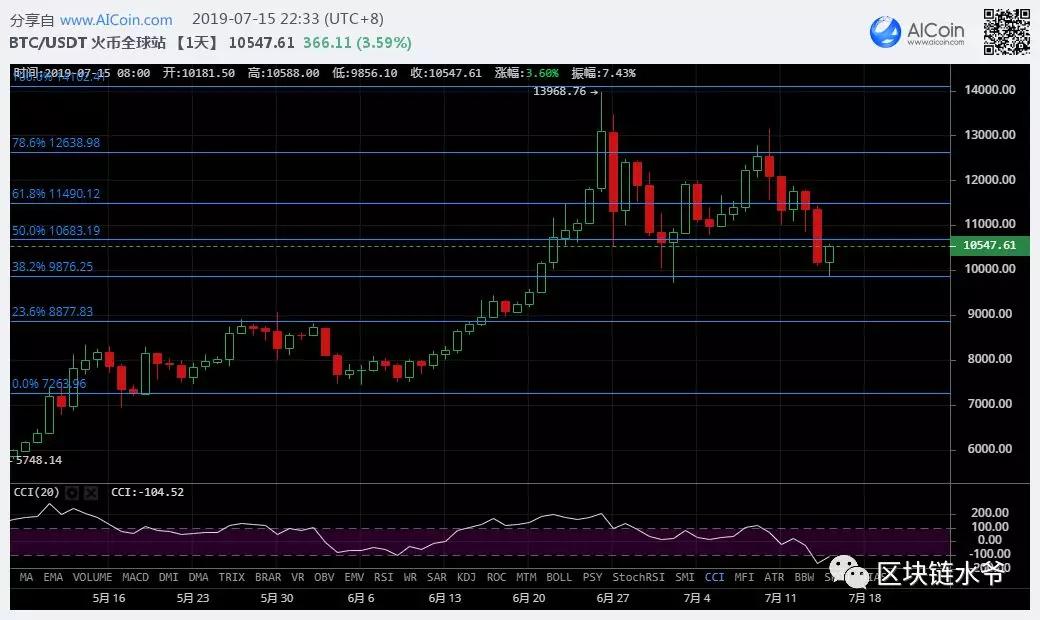Click the 50.0% 10683.19 Fibonacci label
The height and width of the screenshot is (620, 1040).
(x=56, y=231)
